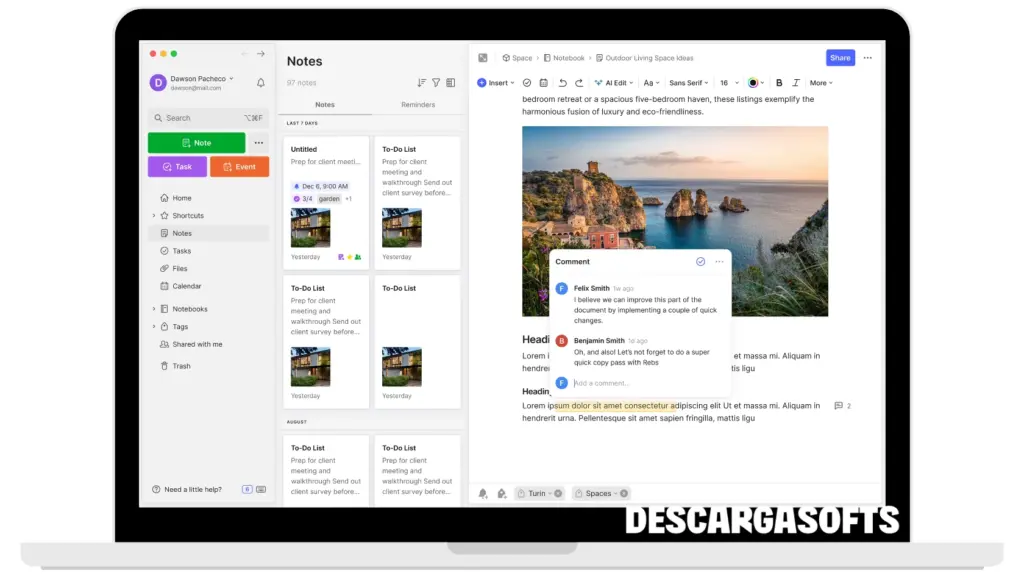Click the filter icon in Notes header

(436, 83)
